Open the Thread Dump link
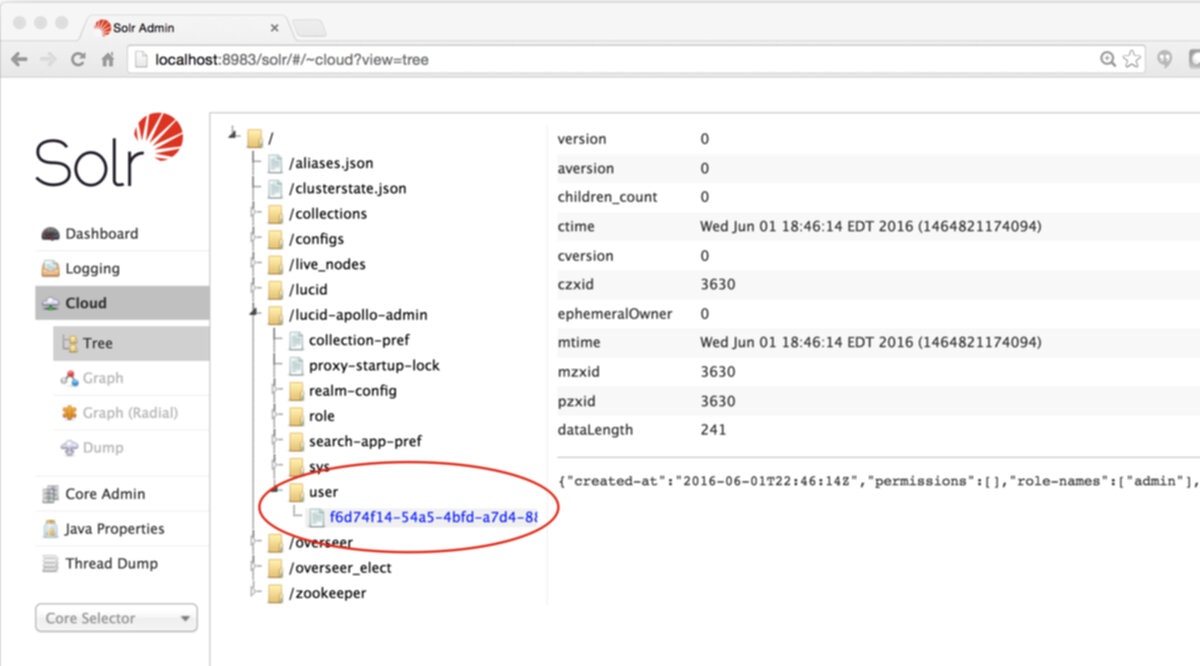The height and width of the screenshot is (666, 1200). pyautogui.click(x=111, y=564)
